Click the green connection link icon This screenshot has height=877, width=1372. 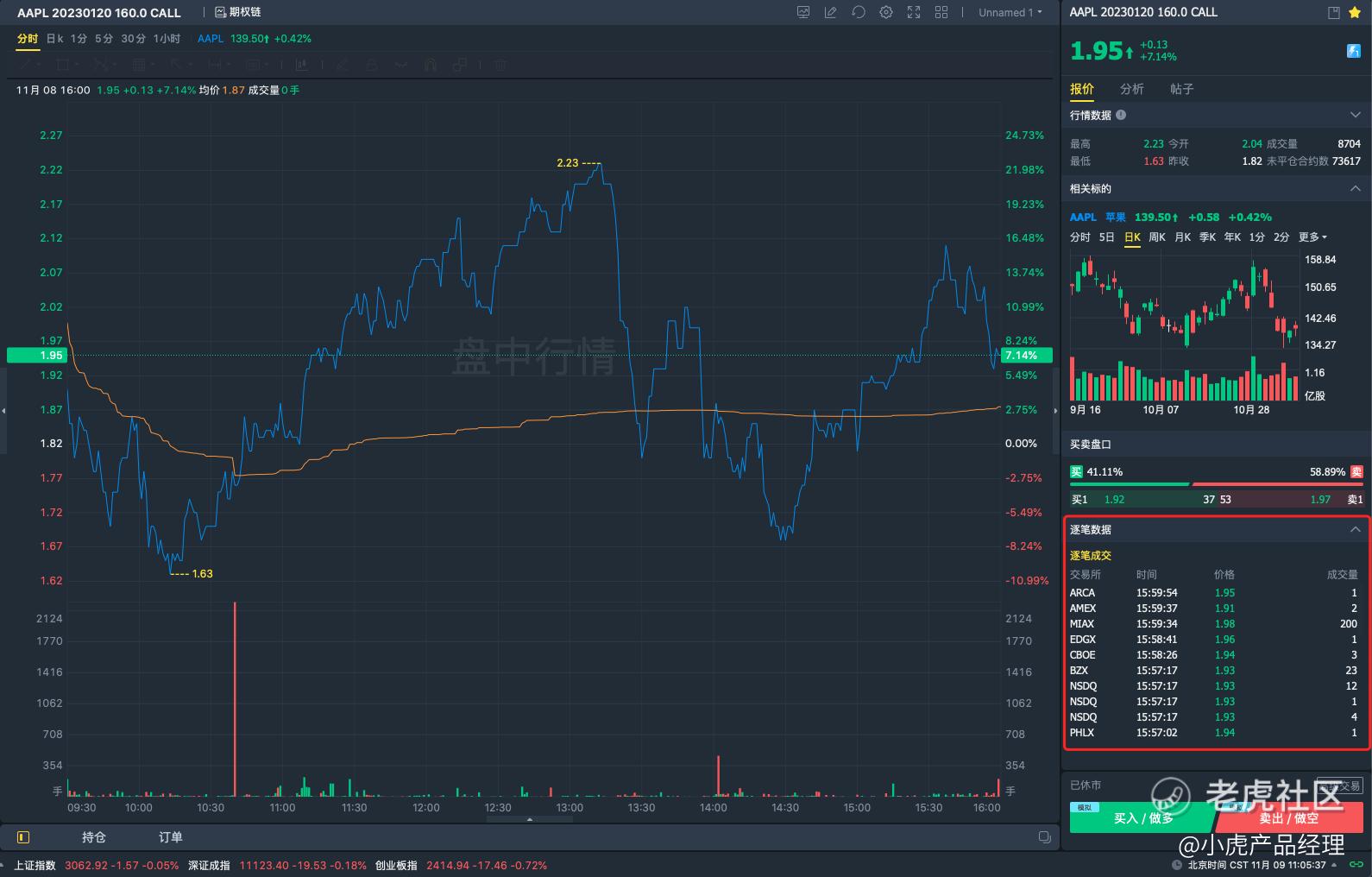(1356, 865)
